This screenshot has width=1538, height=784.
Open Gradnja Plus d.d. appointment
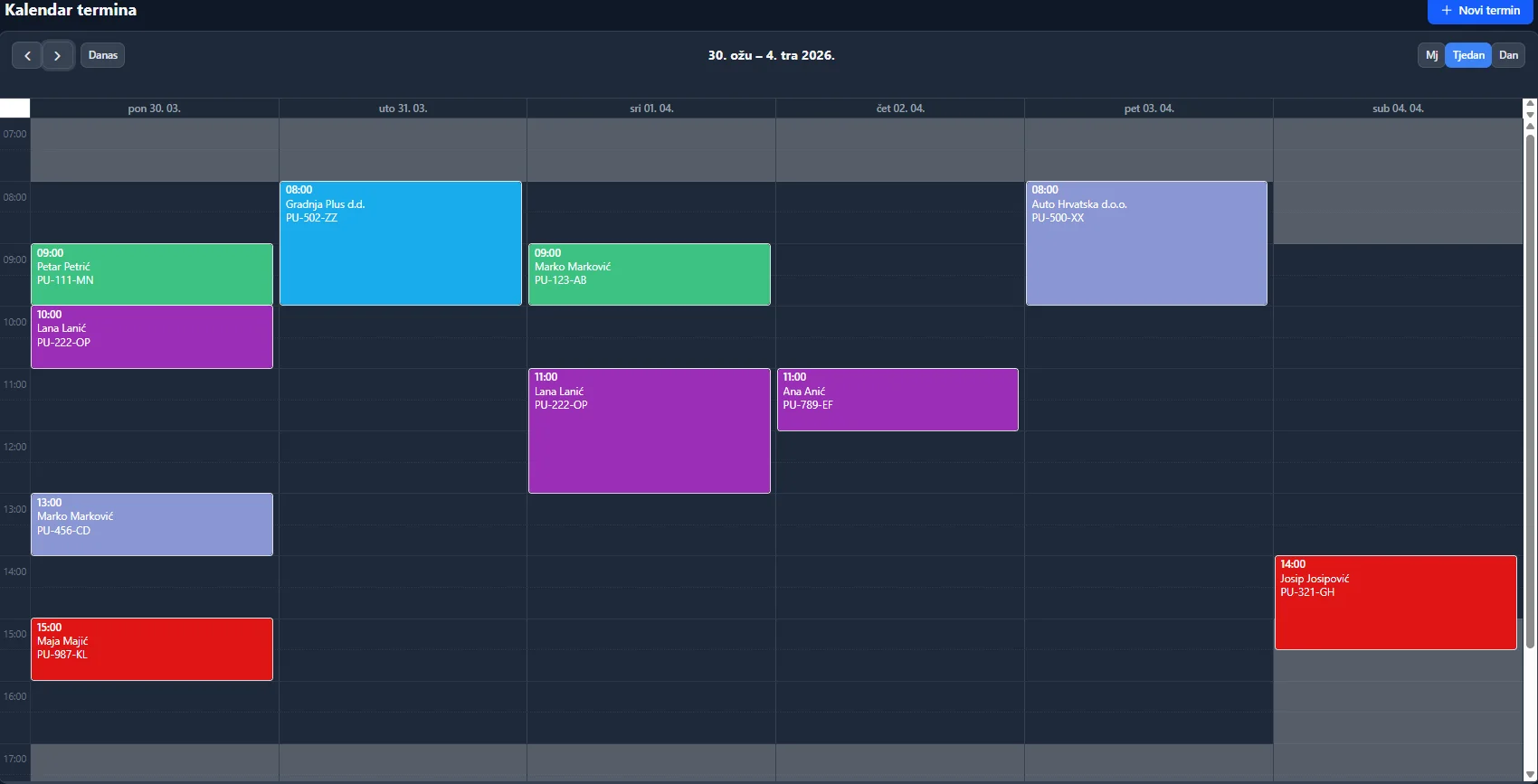click(401, 243)
